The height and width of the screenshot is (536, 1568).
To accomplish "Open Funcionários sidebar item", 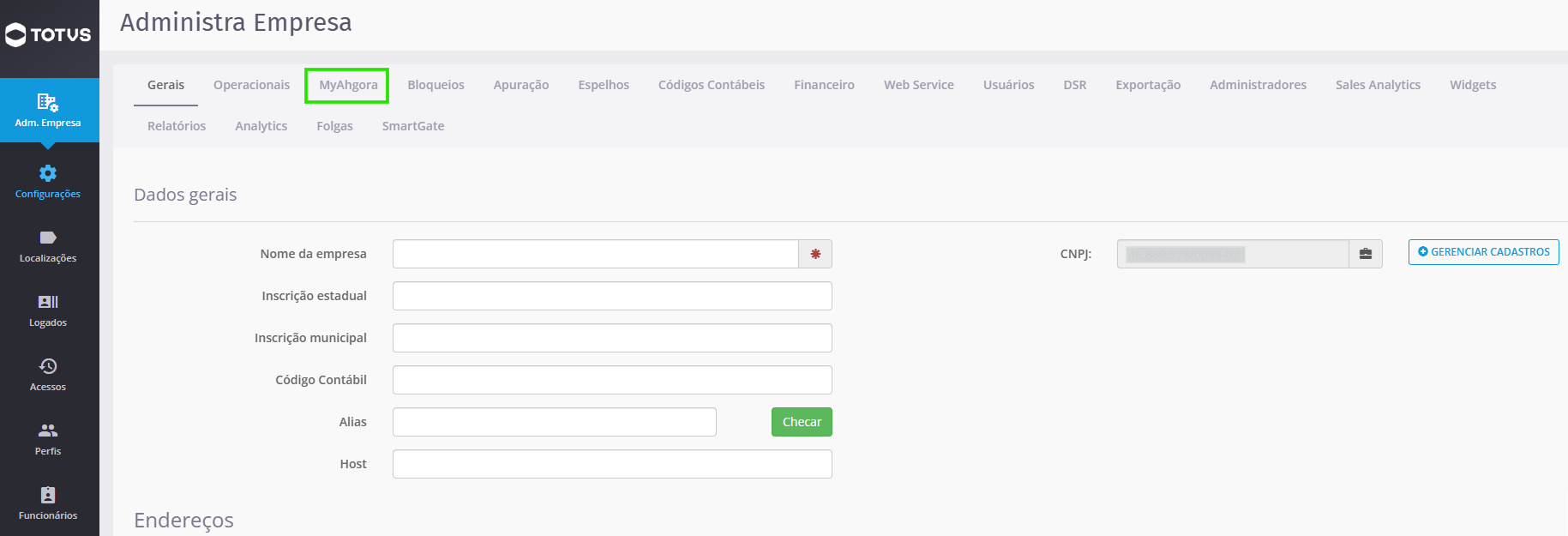I will point(49,504).
